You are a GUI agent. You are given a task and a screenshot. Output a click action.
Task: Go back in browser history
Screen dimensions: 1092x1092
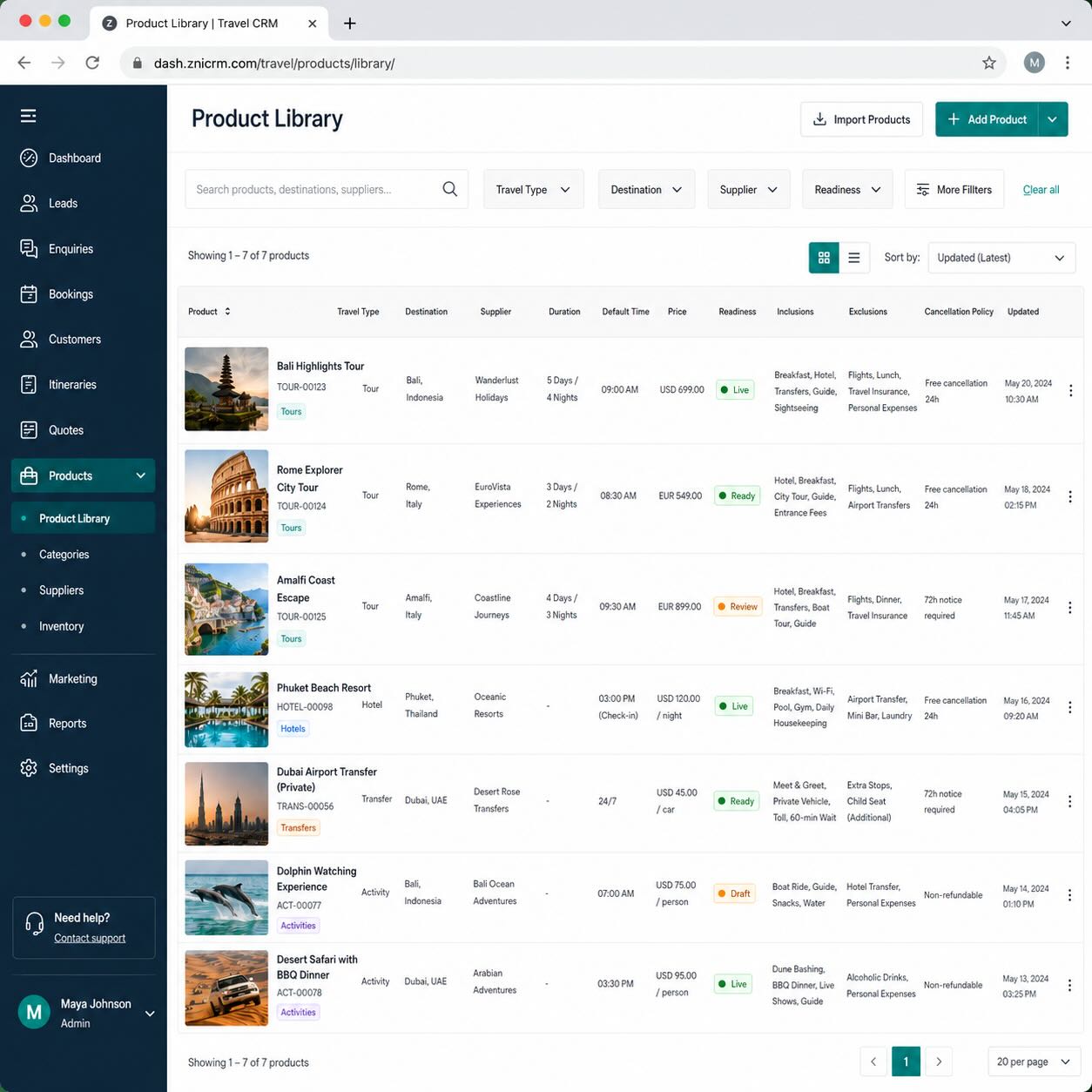[24, 63]
